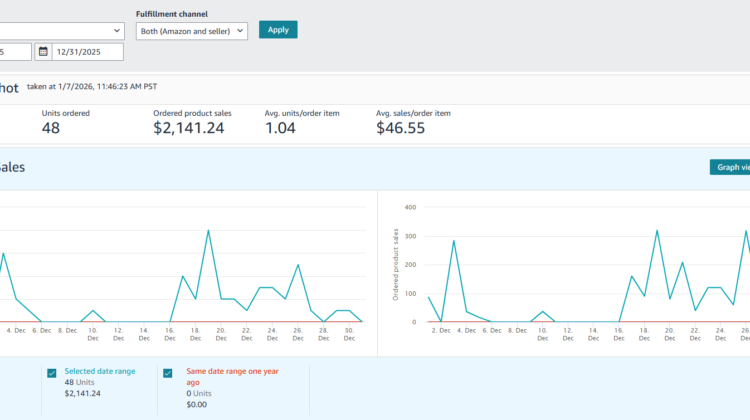Open the Fulfillment channel dropdown
The width and height of the screenshot is (750, 420).
[191, 30]
